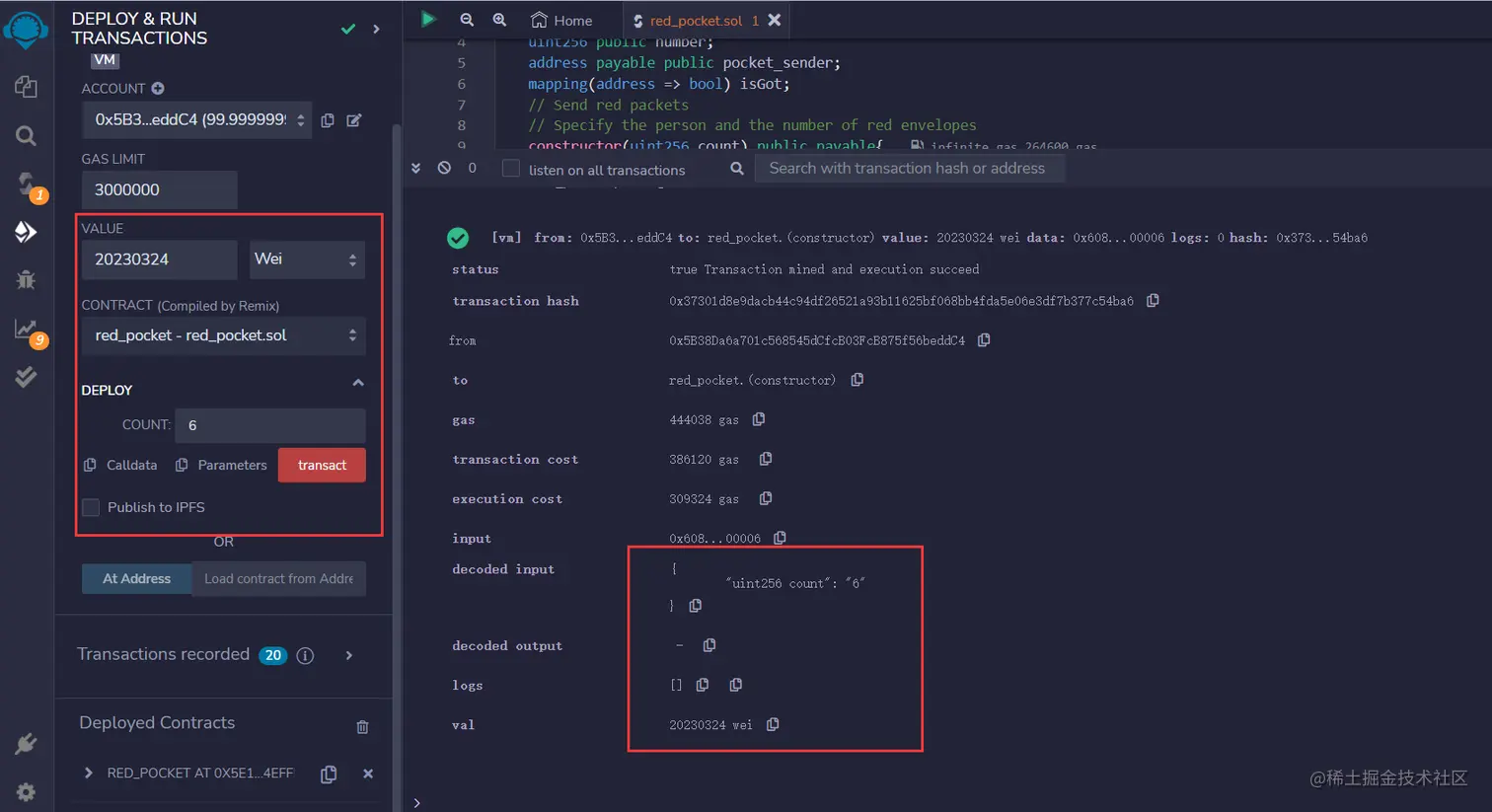Screen dimensions: 1492x812
Task: Expand the panel header arrow
Action: [x=376, y=30]
